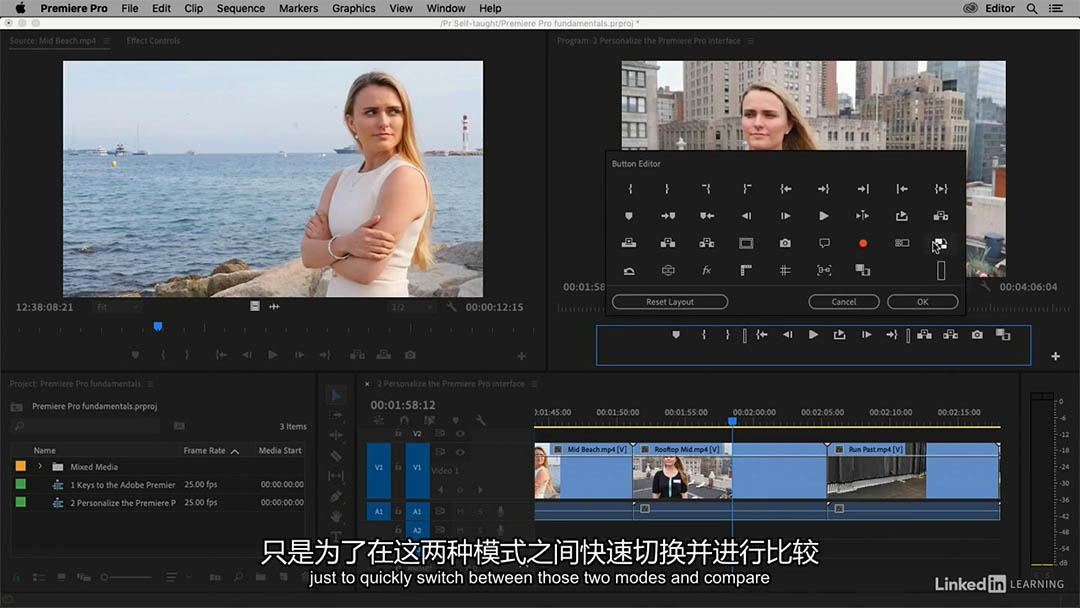Click Add Marker in Program monitor transport bar
The height and width of the screenshot is (608, 1080).
click(676, 335)
